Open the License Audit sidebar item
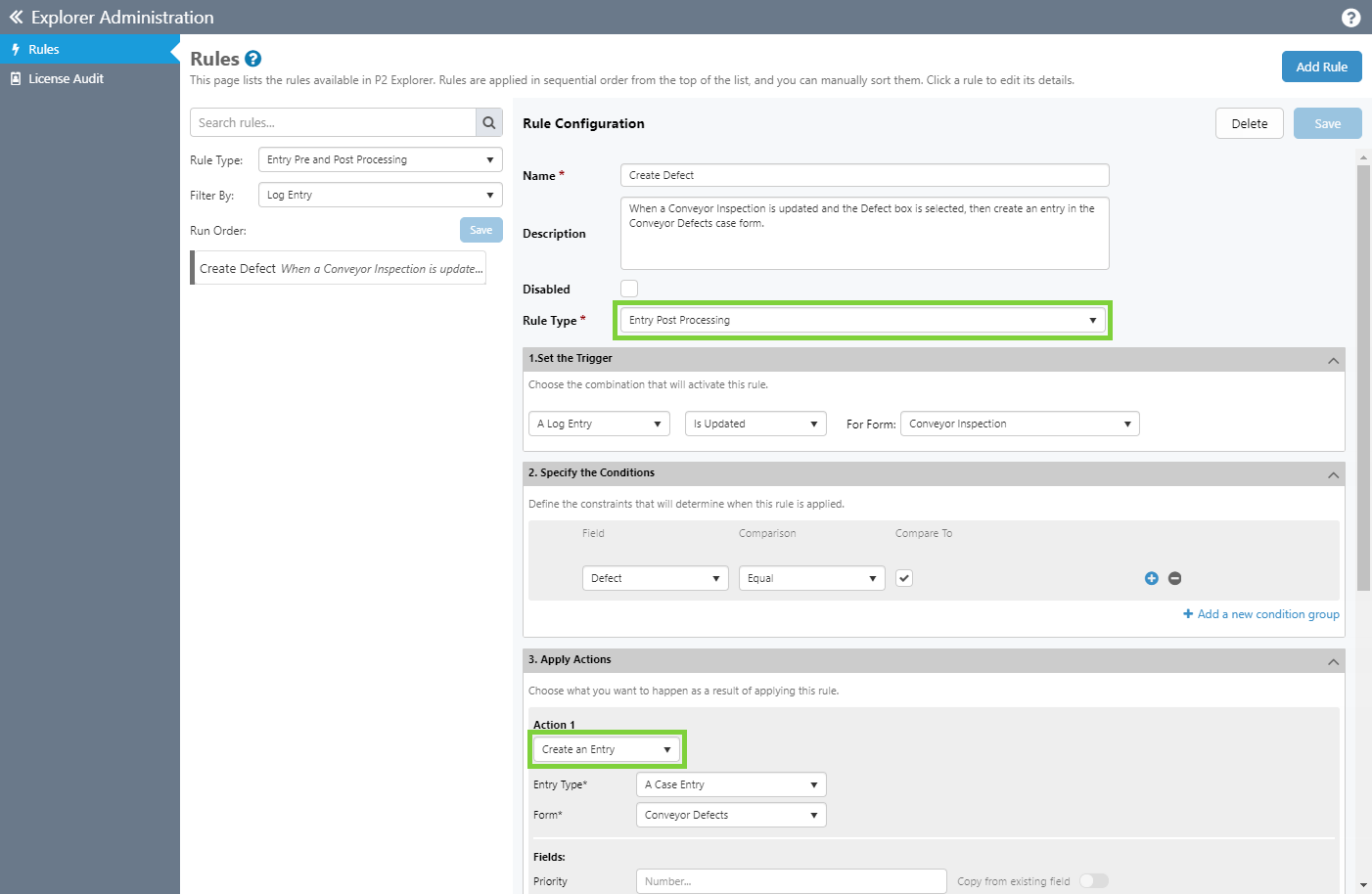1372x894 pixels. (x=66, y=79)
